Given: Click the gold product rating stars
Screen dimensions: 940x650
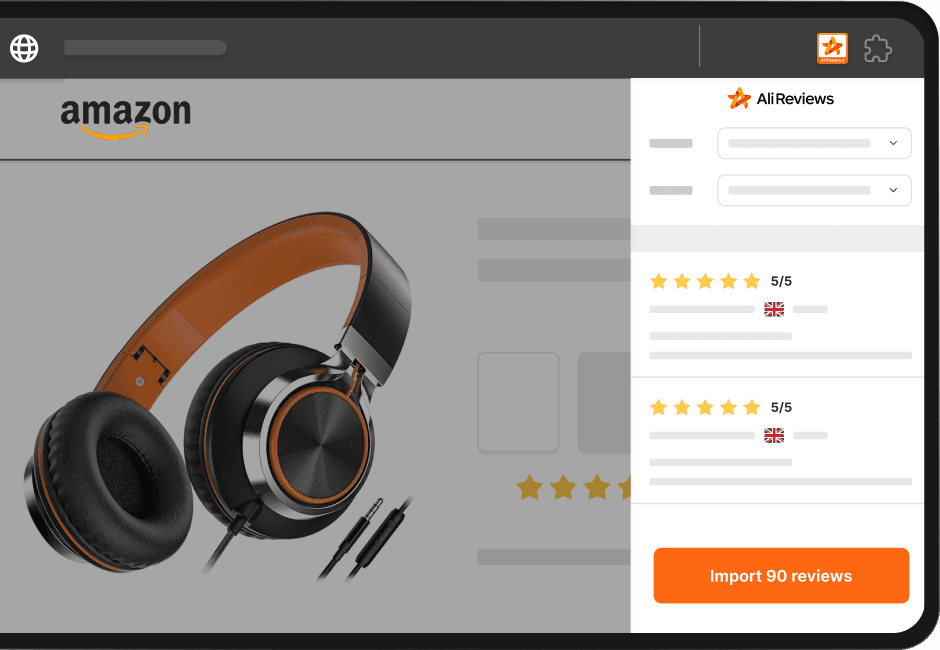Looking at the screenshot, I should coord(574,487).
